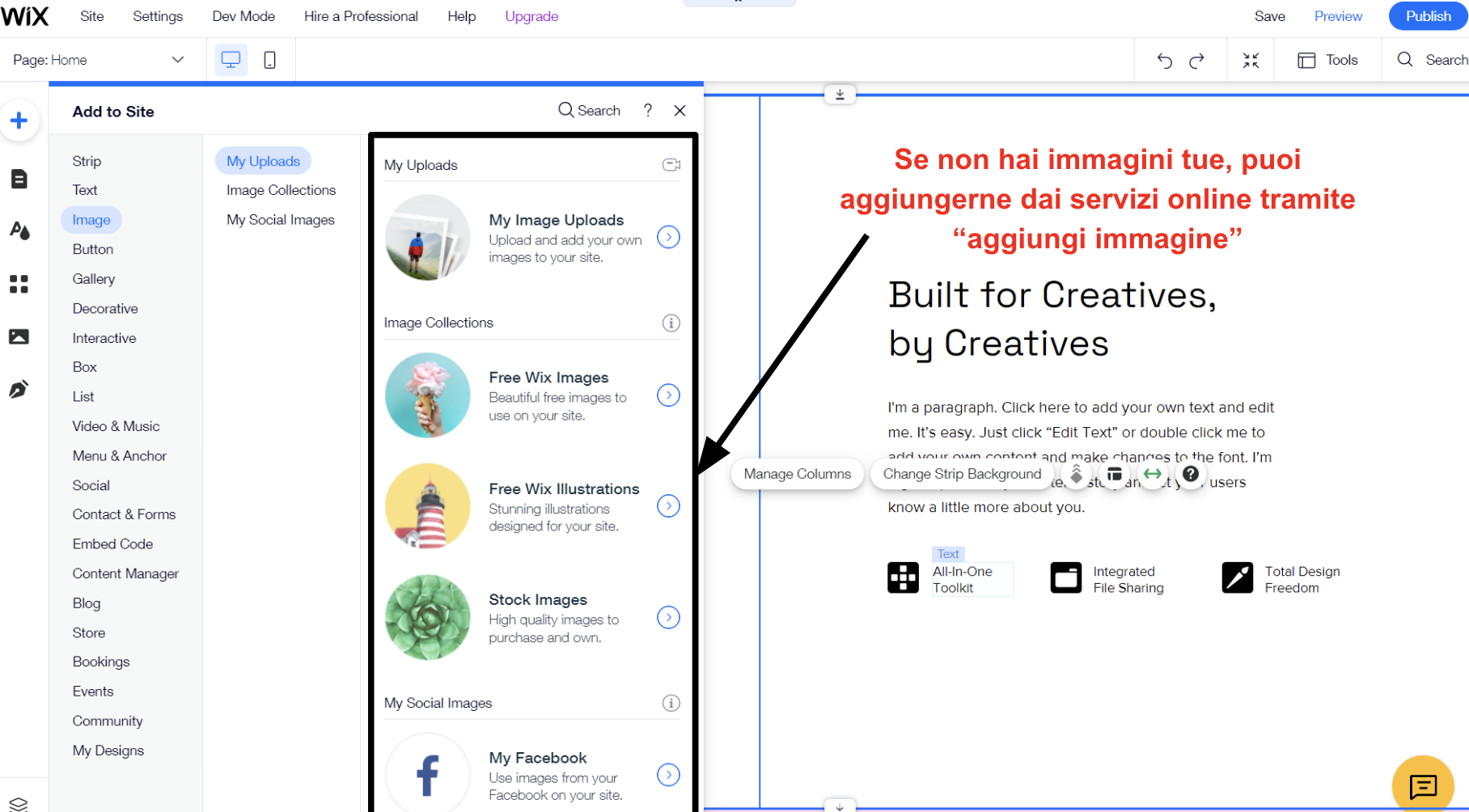Switch to desktop view
1469x812 pixels.
point(231,60)
